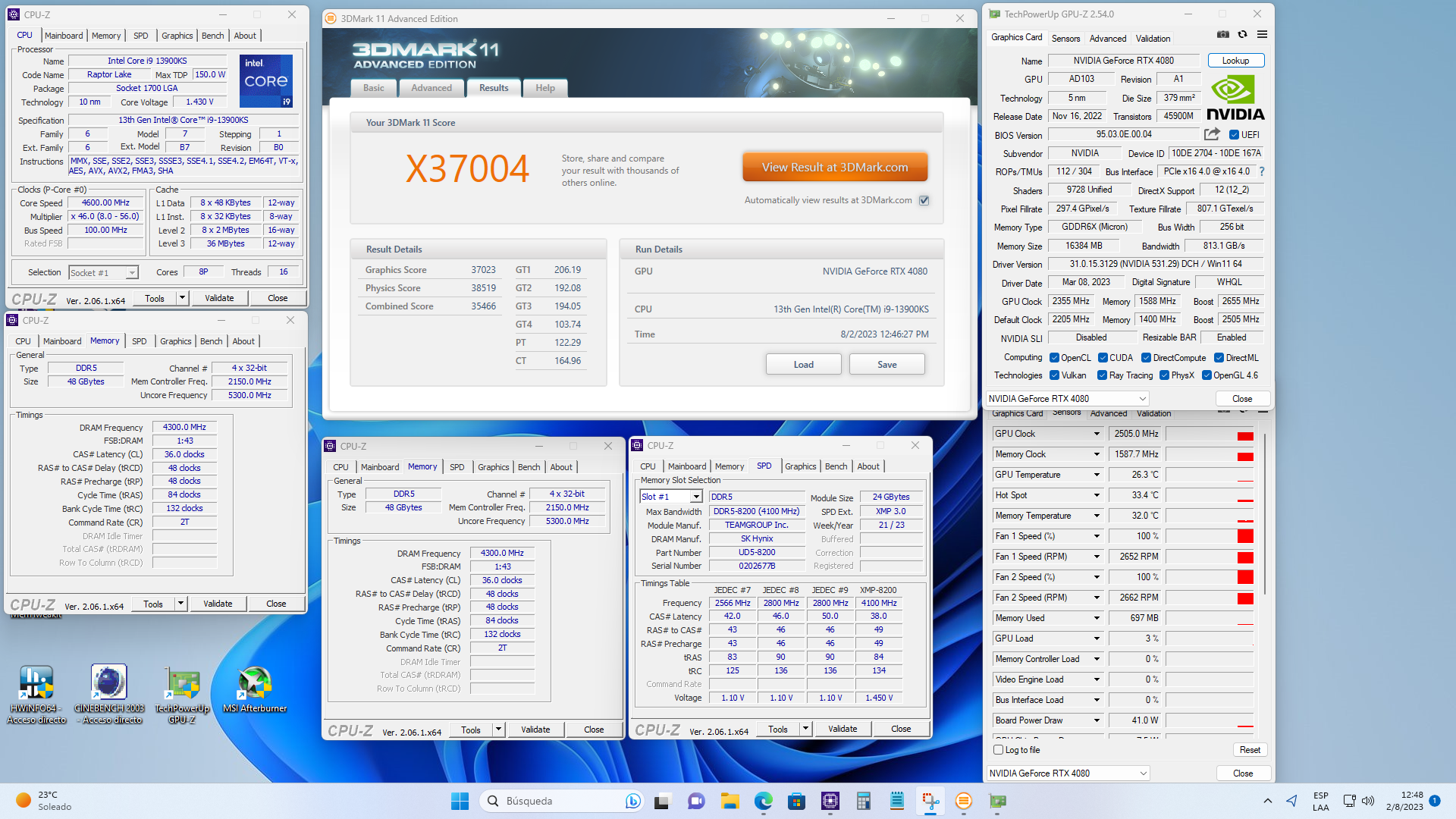Open the Snipping Tool taskbar icon
This screenshot has height=819, width=1456.
click(930, 801)
